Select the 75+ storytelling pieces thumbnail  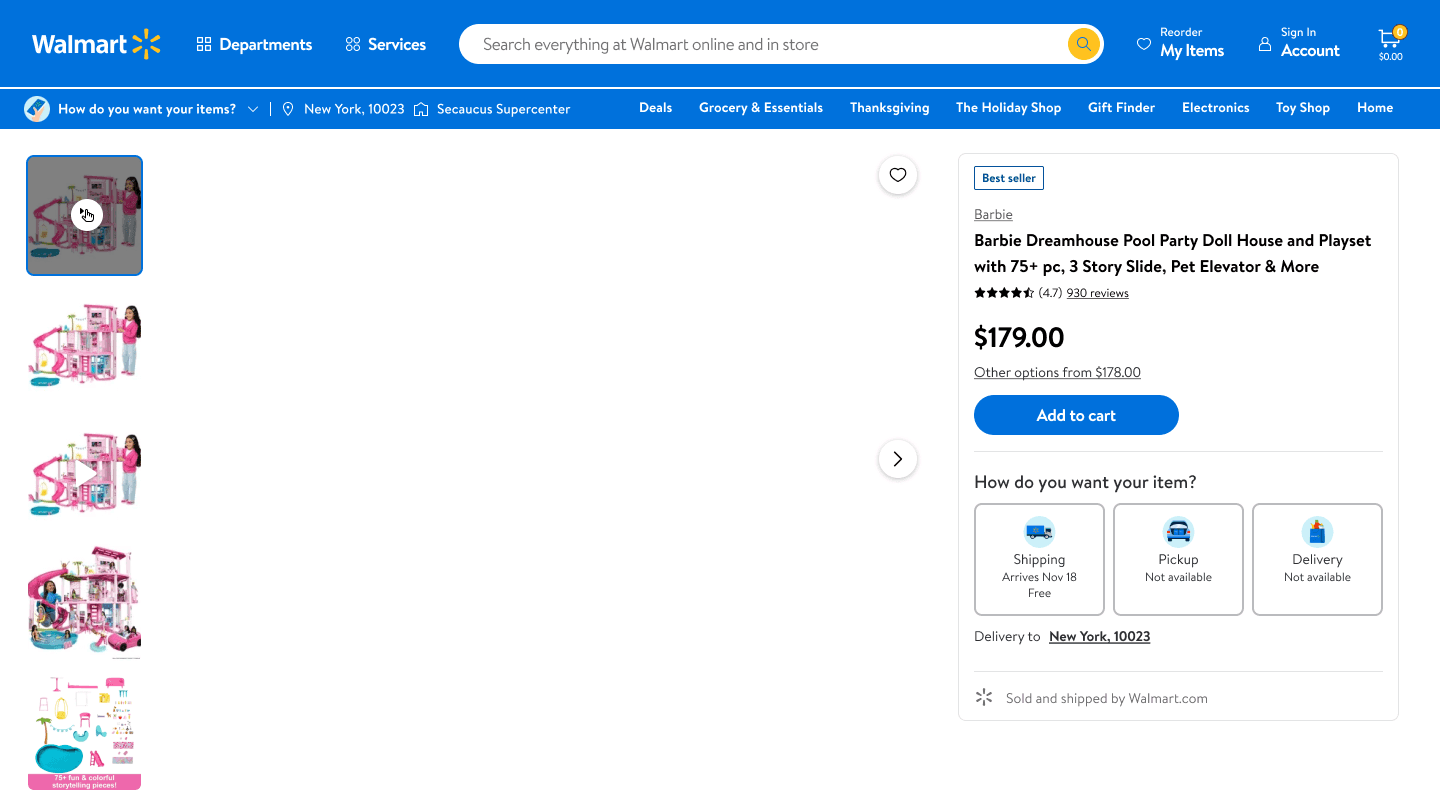85,733
